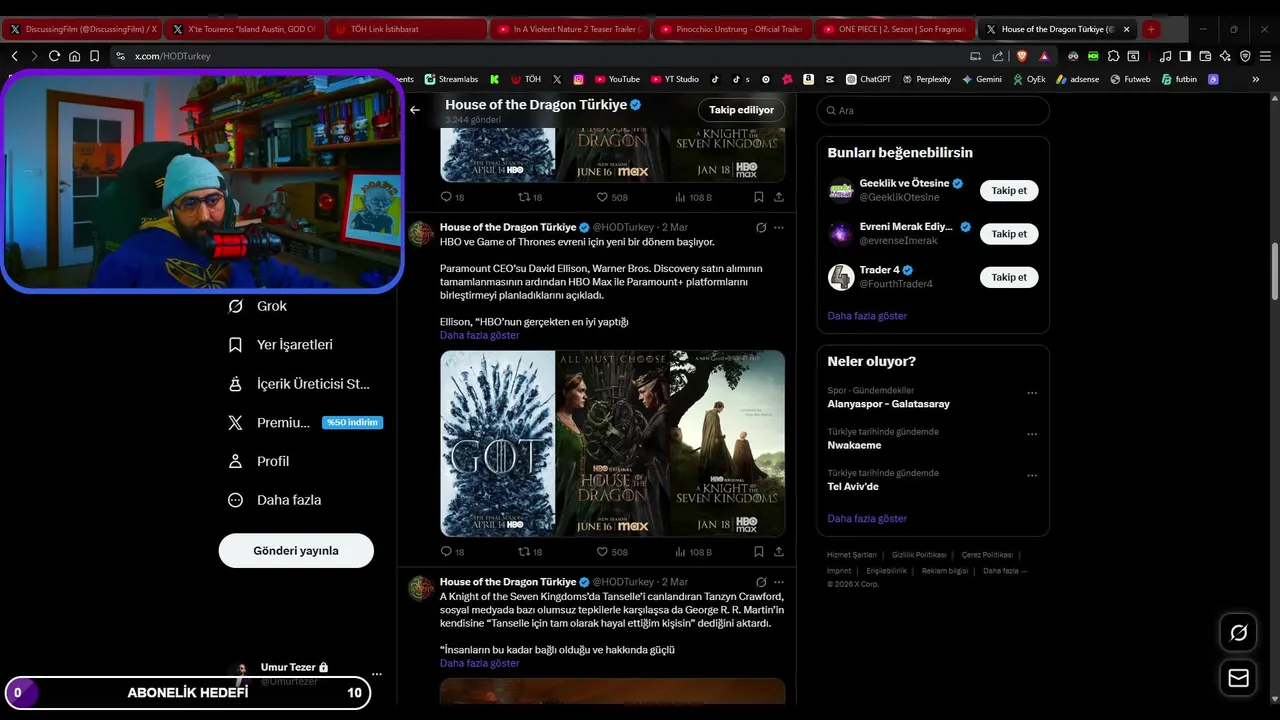The width and height of the screenshot is (1280, 720).
Task: Switch to Pinocchio: Unstrung trailer tab
Action: [732, 29]
